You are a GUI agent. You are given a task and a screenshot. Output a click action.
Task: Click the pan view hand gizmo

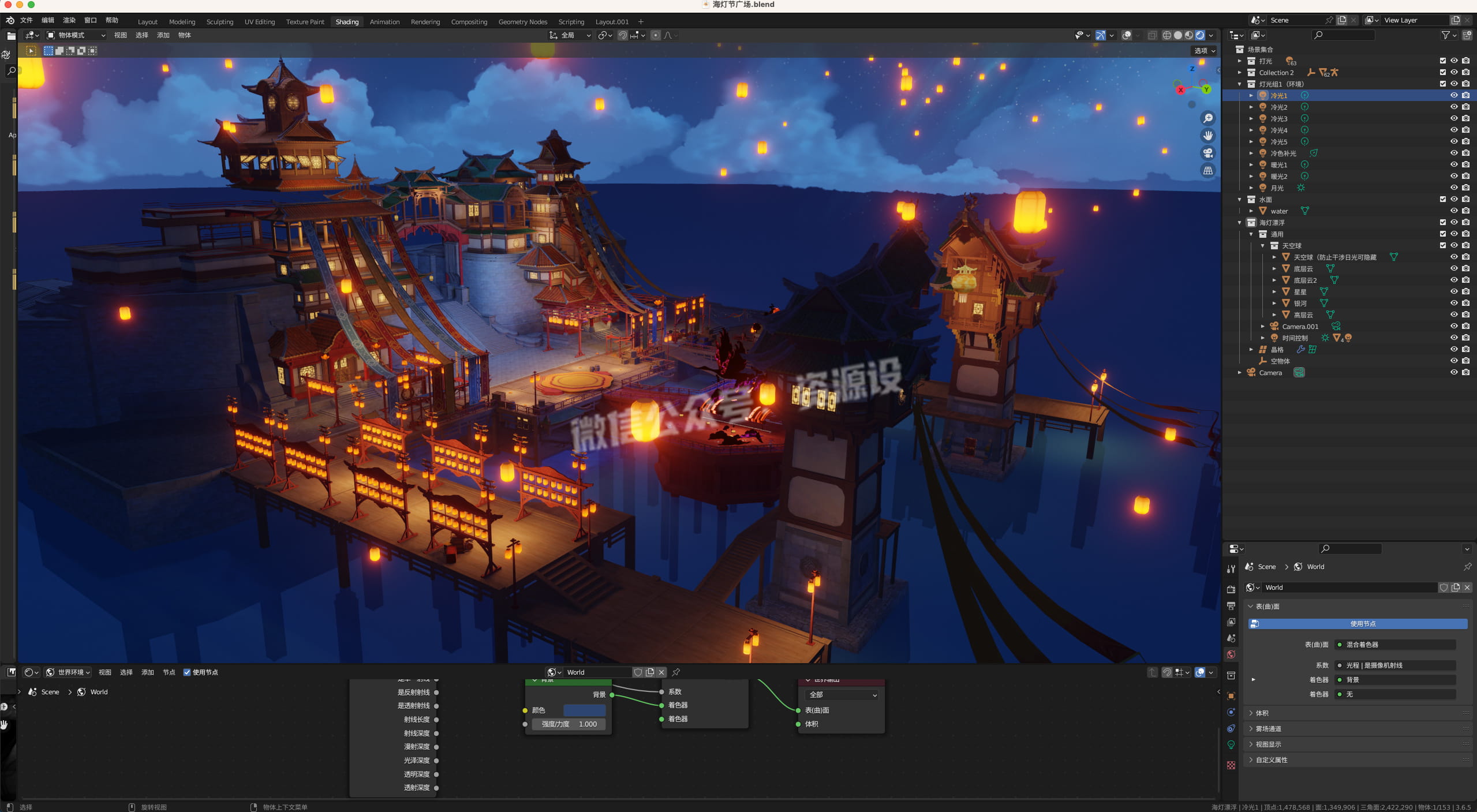[x=1207, y=136]
